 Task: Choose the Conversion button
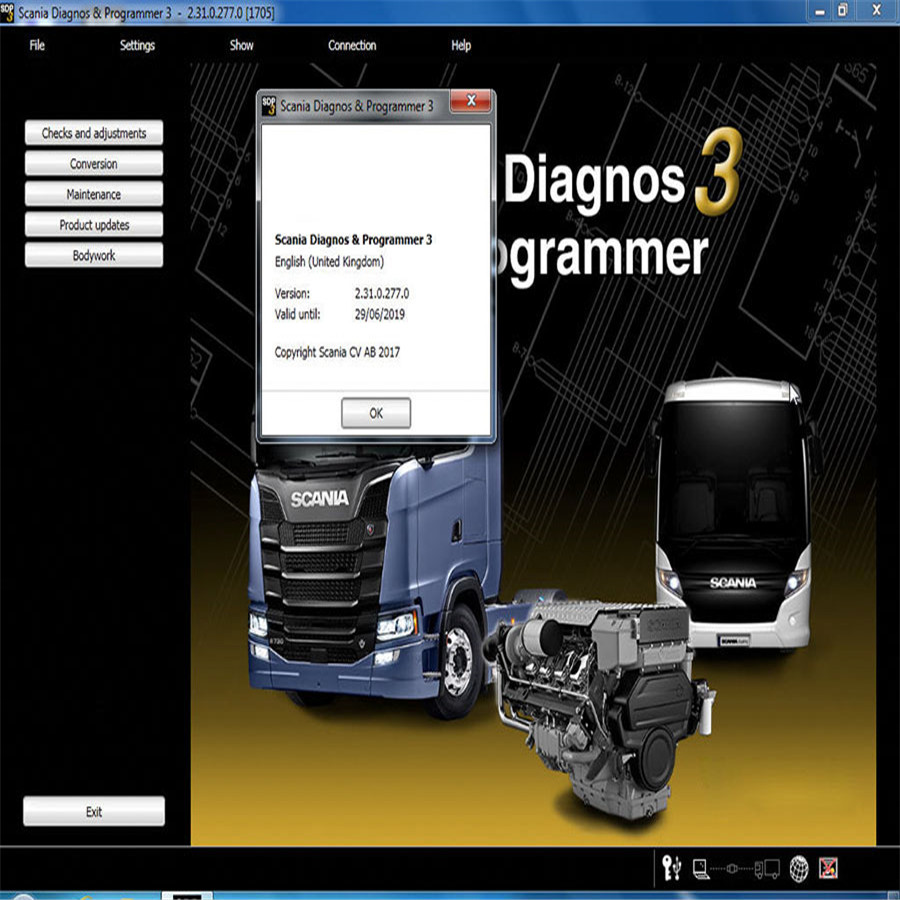94,164
